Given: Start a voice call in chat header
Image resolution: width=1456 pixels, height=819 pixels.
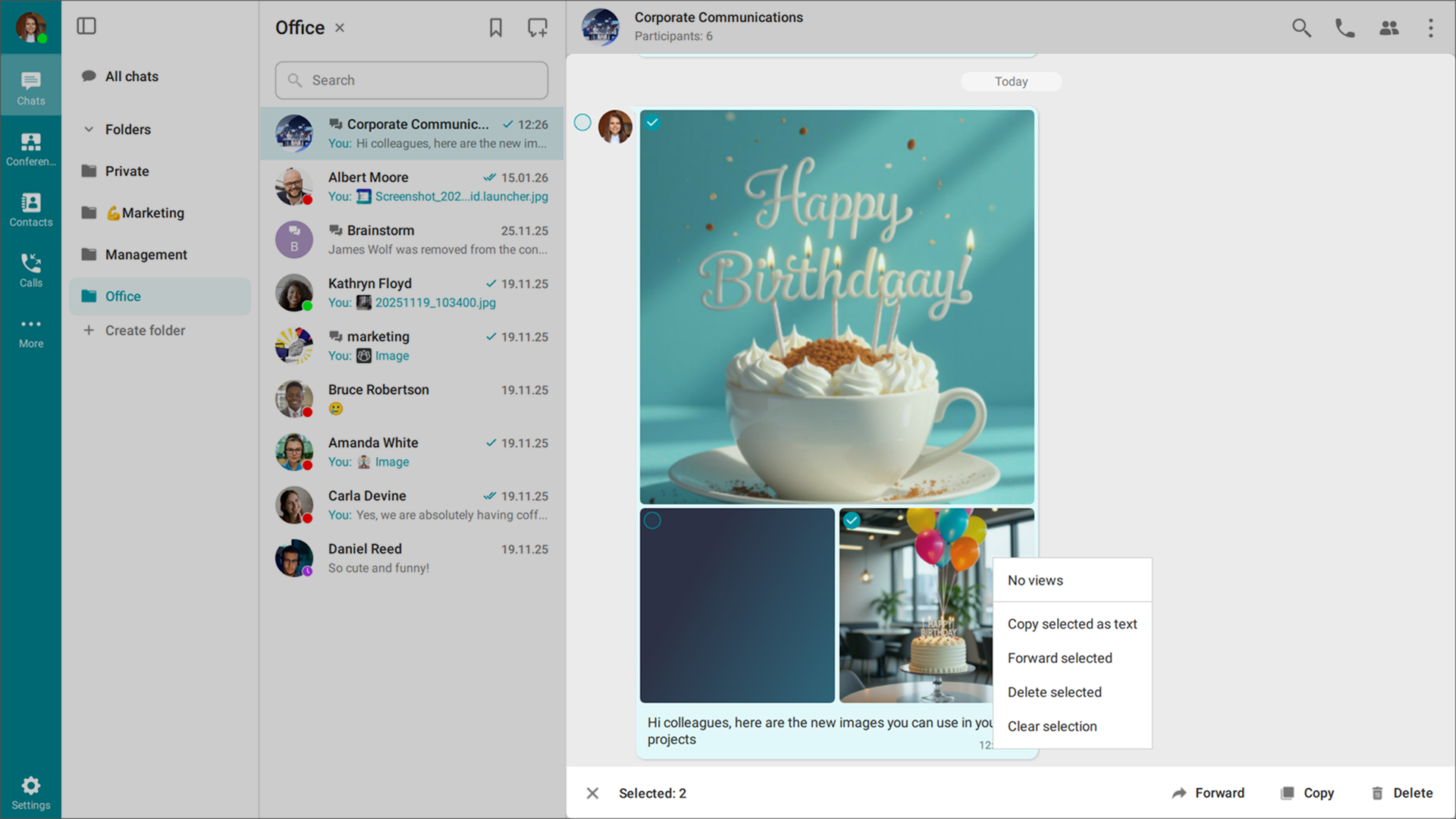Looking at the screenshot, I should (x=1345, y=28).
